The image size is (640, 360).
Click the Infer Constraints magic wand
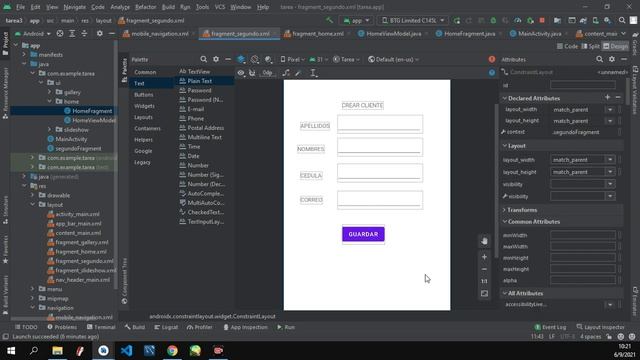tap(298, 73)
